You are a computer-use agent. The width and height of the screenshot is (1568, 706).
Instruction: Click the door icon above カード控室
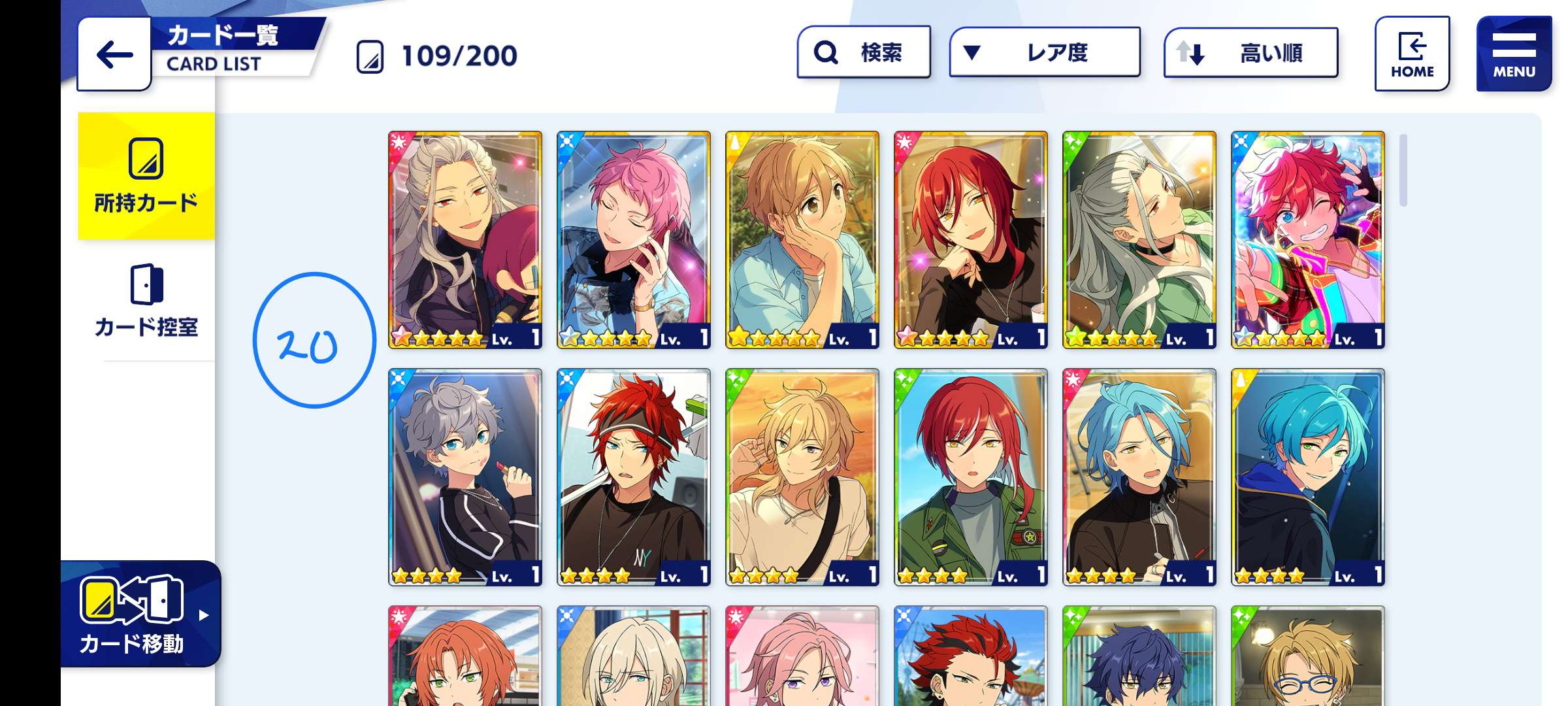click(146, 284)
